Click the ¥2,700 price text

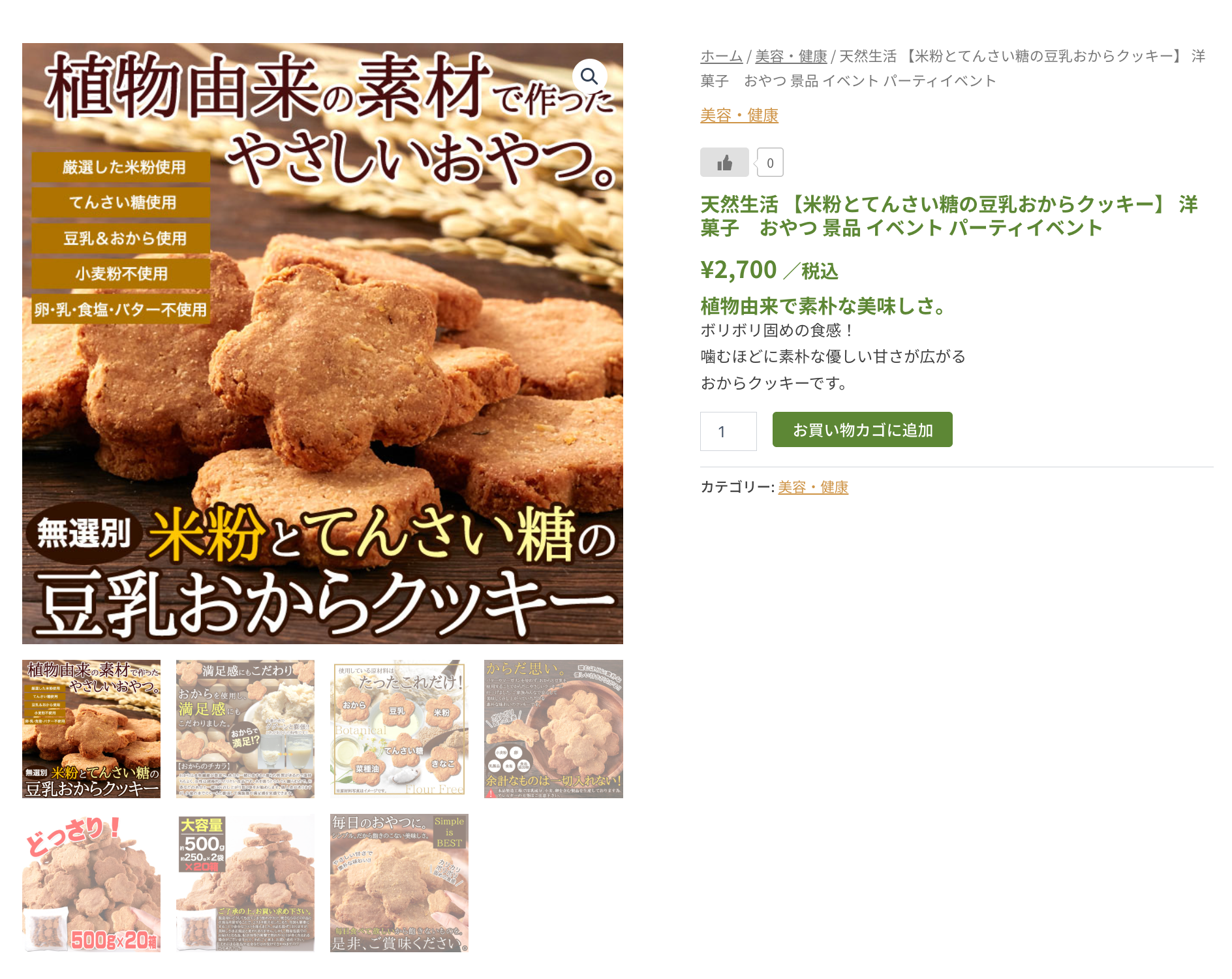(x=739, y=270)
